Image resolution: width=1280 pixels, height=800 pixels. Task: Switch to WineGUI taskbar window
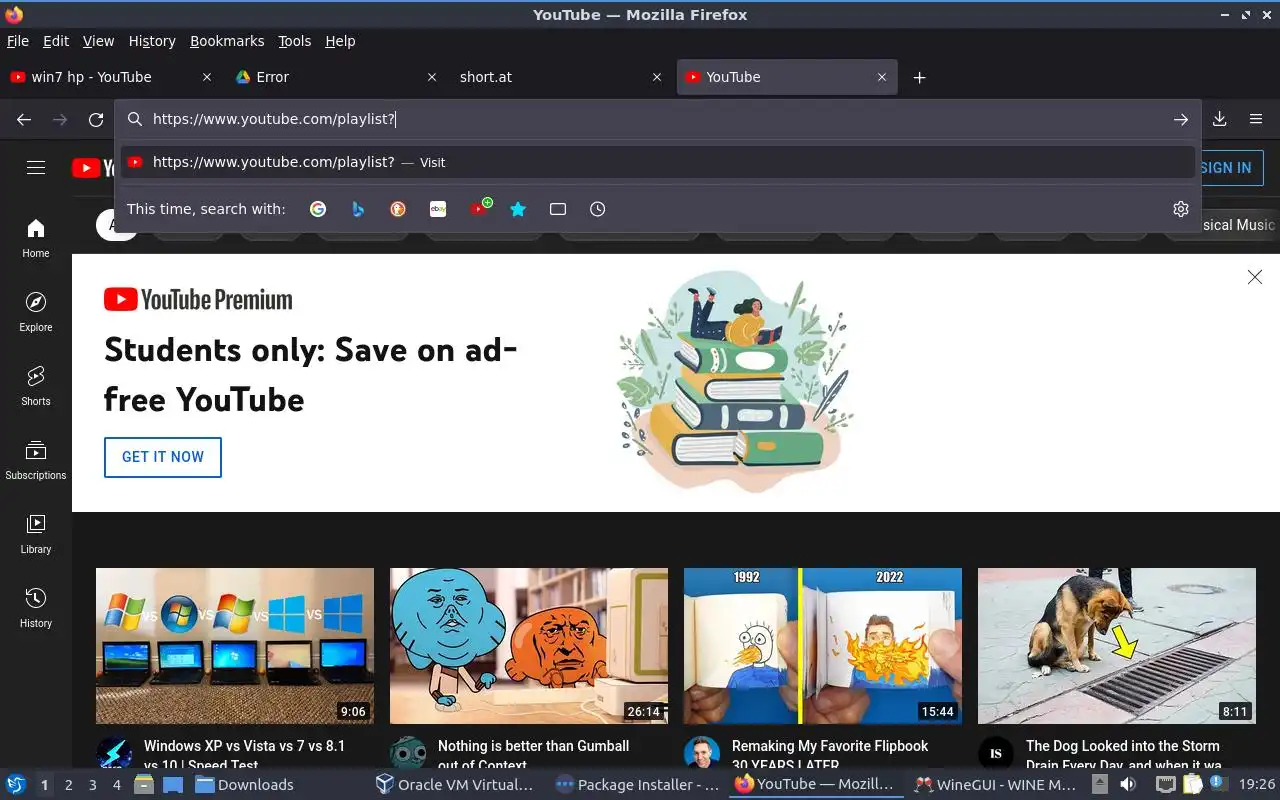click(996, 785)
